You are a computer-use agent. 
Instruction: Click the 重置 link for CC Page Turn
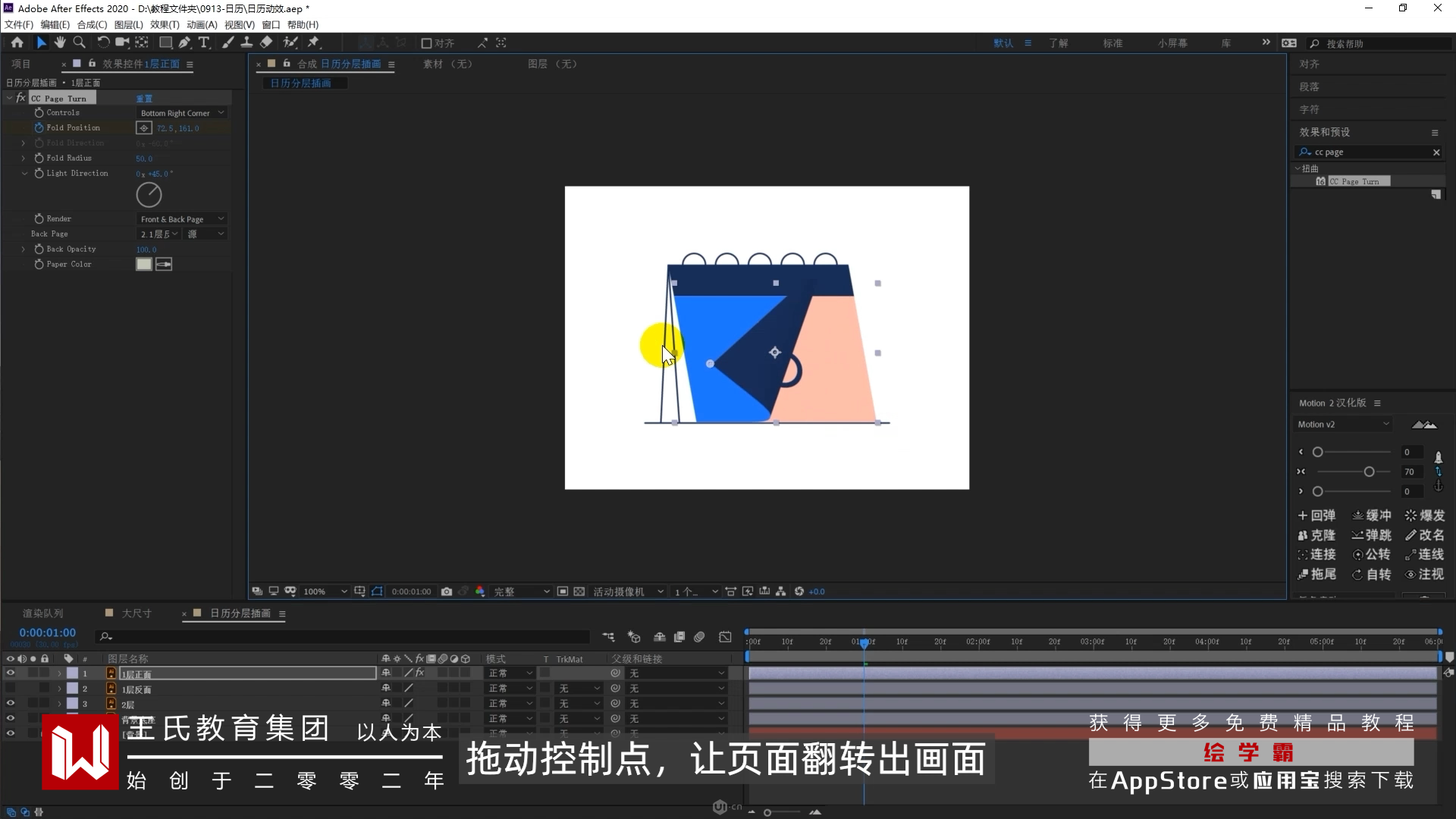(x=144, y=99)
